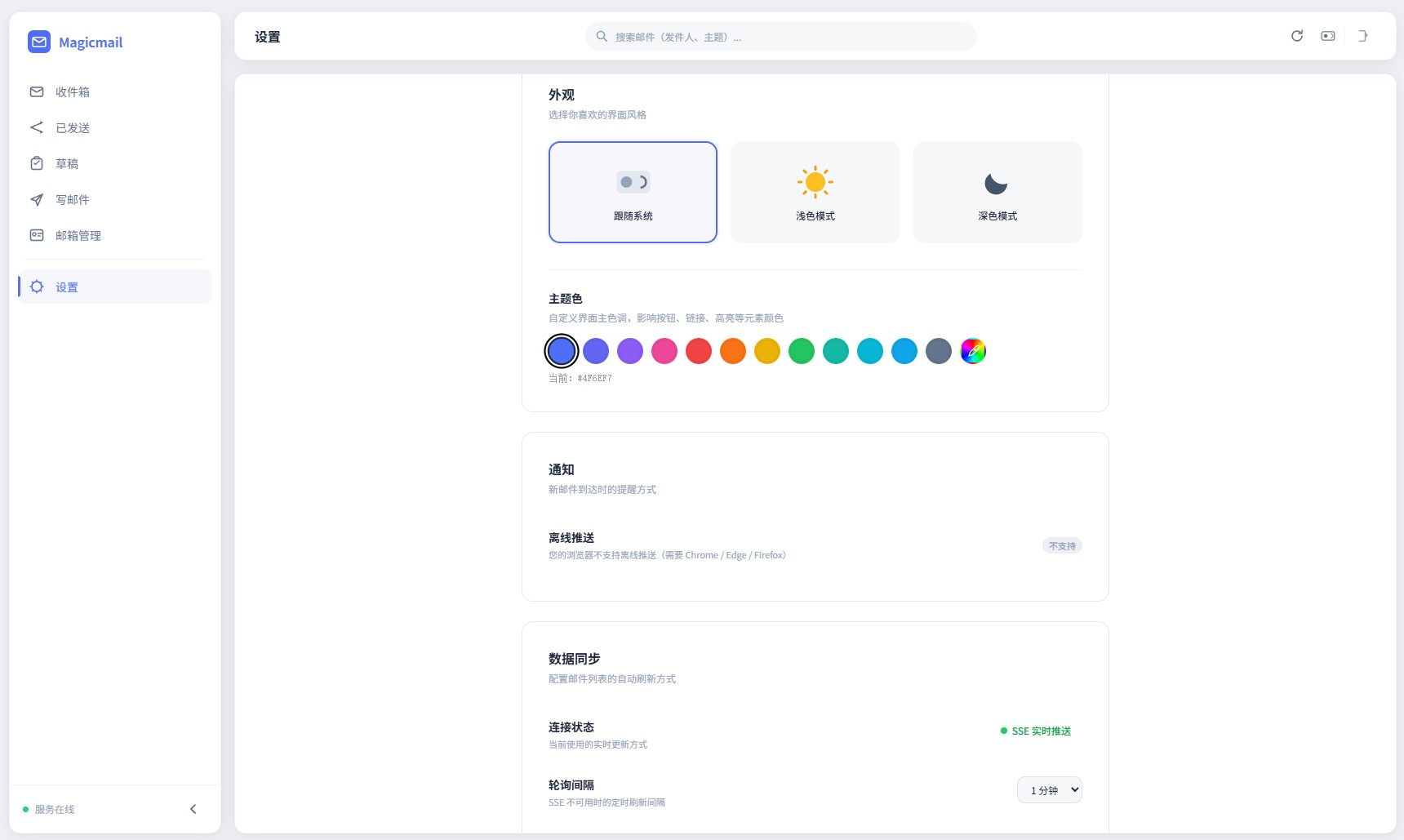Click the 不支持 badge for offline push
The height and width of the screenshot is (840, 1404).
click(x=1062, y=545)
